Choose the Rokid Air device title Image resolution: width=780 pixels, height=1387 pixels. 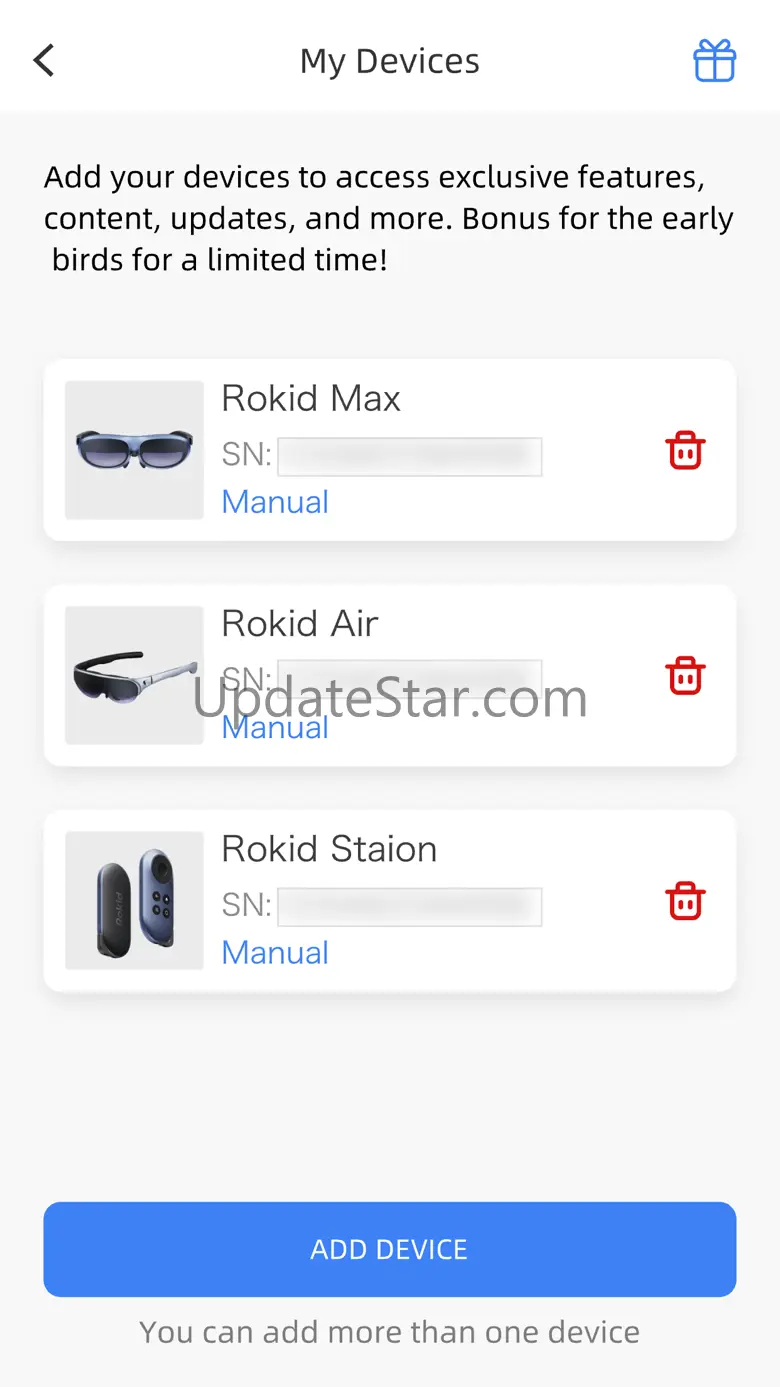pos(300,624)
